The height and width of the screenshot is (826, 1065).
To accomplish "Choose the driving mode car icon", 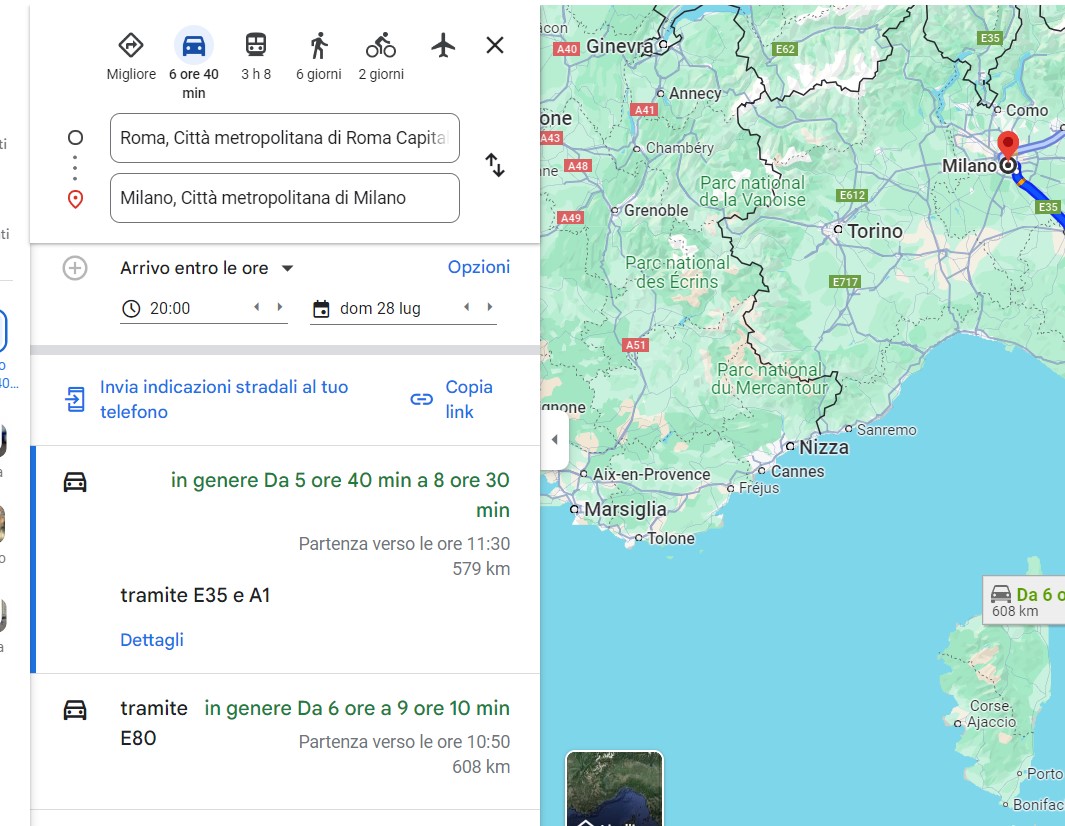I will pyautogui.click(x=194, y=46).
